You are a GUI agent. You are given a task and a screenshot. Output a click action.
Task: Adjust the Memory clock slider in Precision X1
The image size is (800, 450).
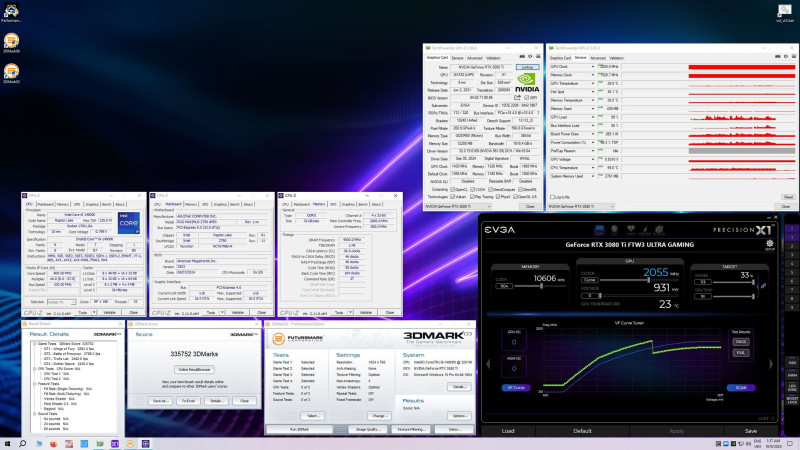[540, 286]
